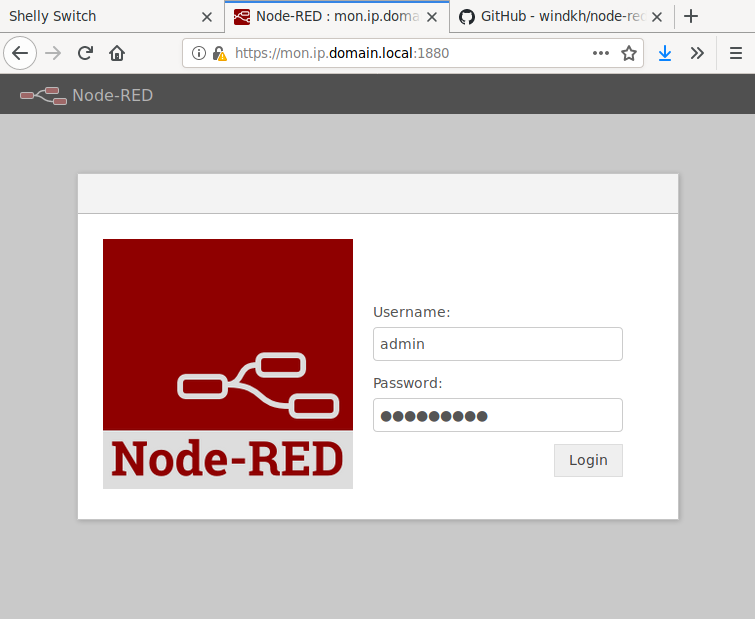This screenshot has height=619, width=755.
Task: Click the Password: label
Action: [408, 383]
